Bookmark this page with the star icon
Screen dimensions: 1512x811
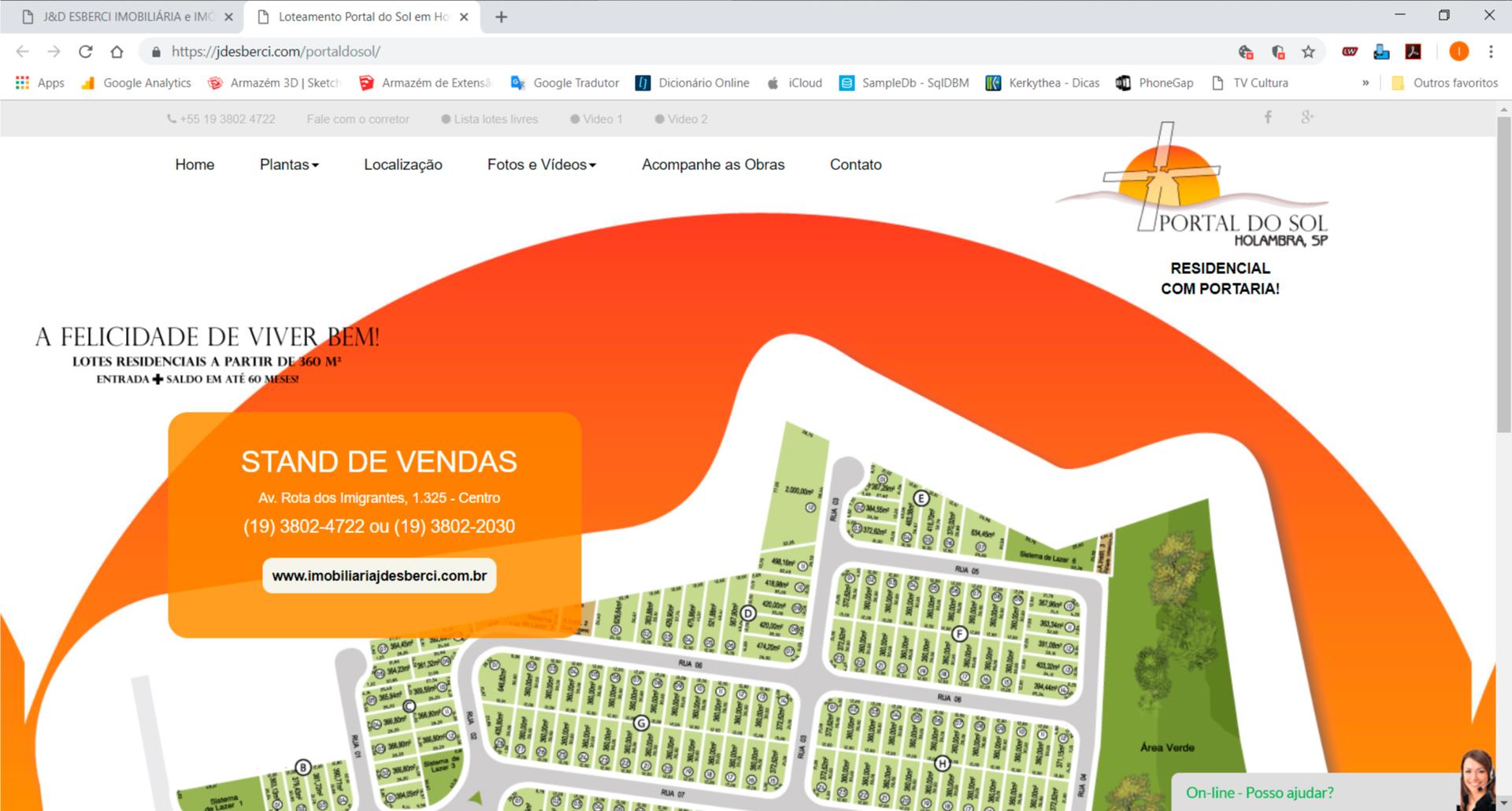point(1308,52)
